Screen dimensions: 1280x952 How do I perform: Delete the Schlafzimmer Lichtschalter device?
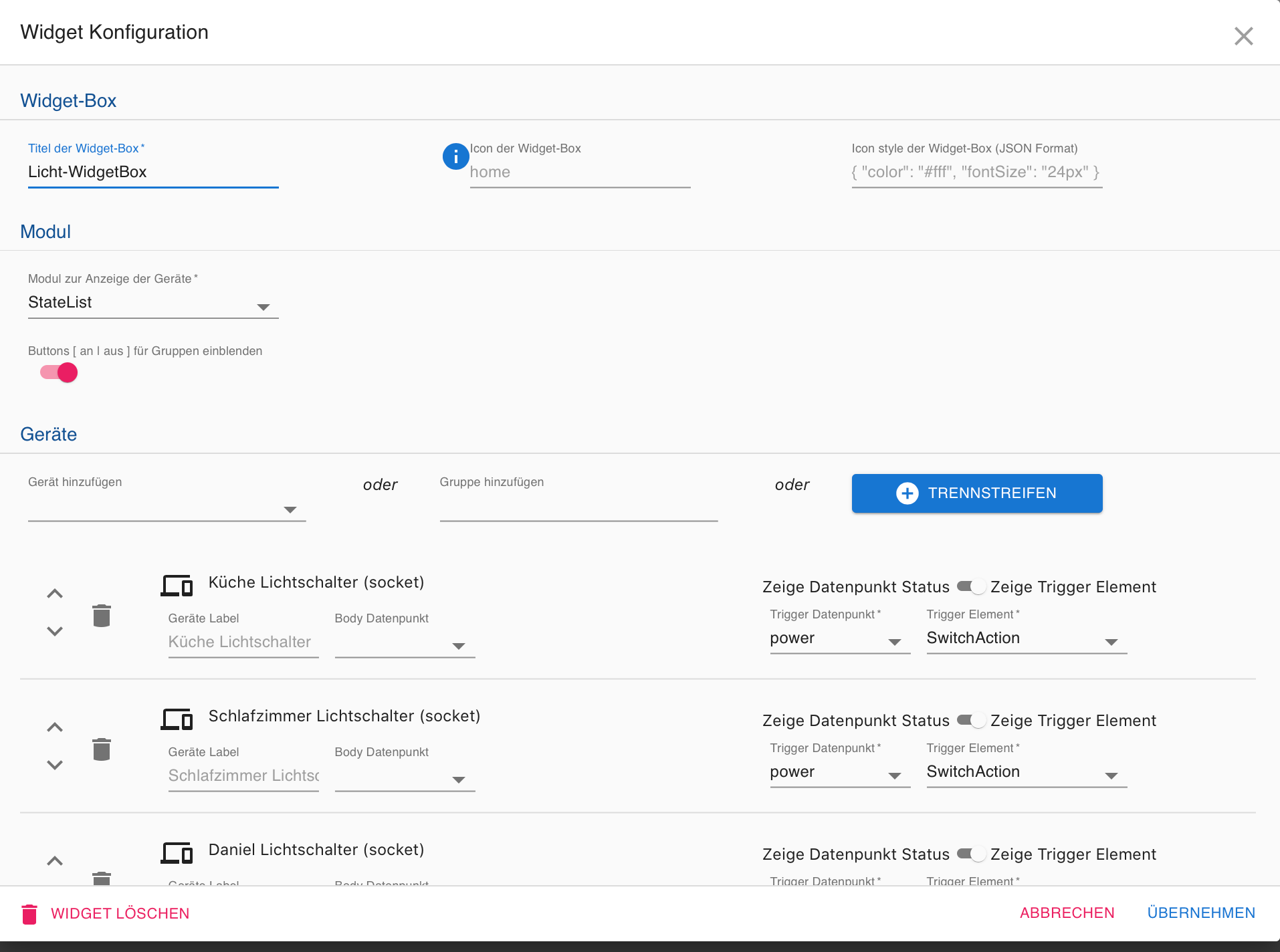click(102, 749)
